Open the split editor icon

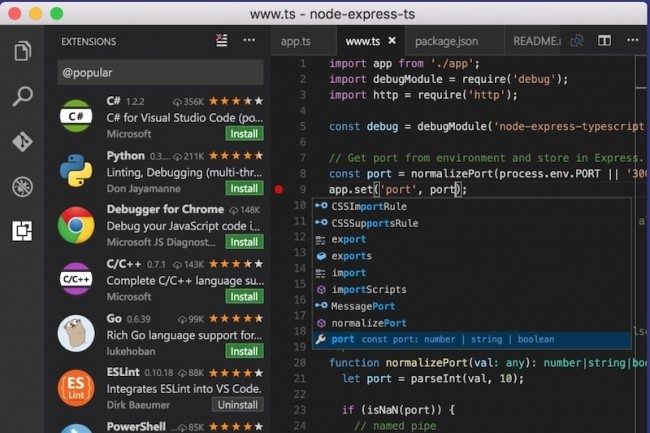coord(605,41)
